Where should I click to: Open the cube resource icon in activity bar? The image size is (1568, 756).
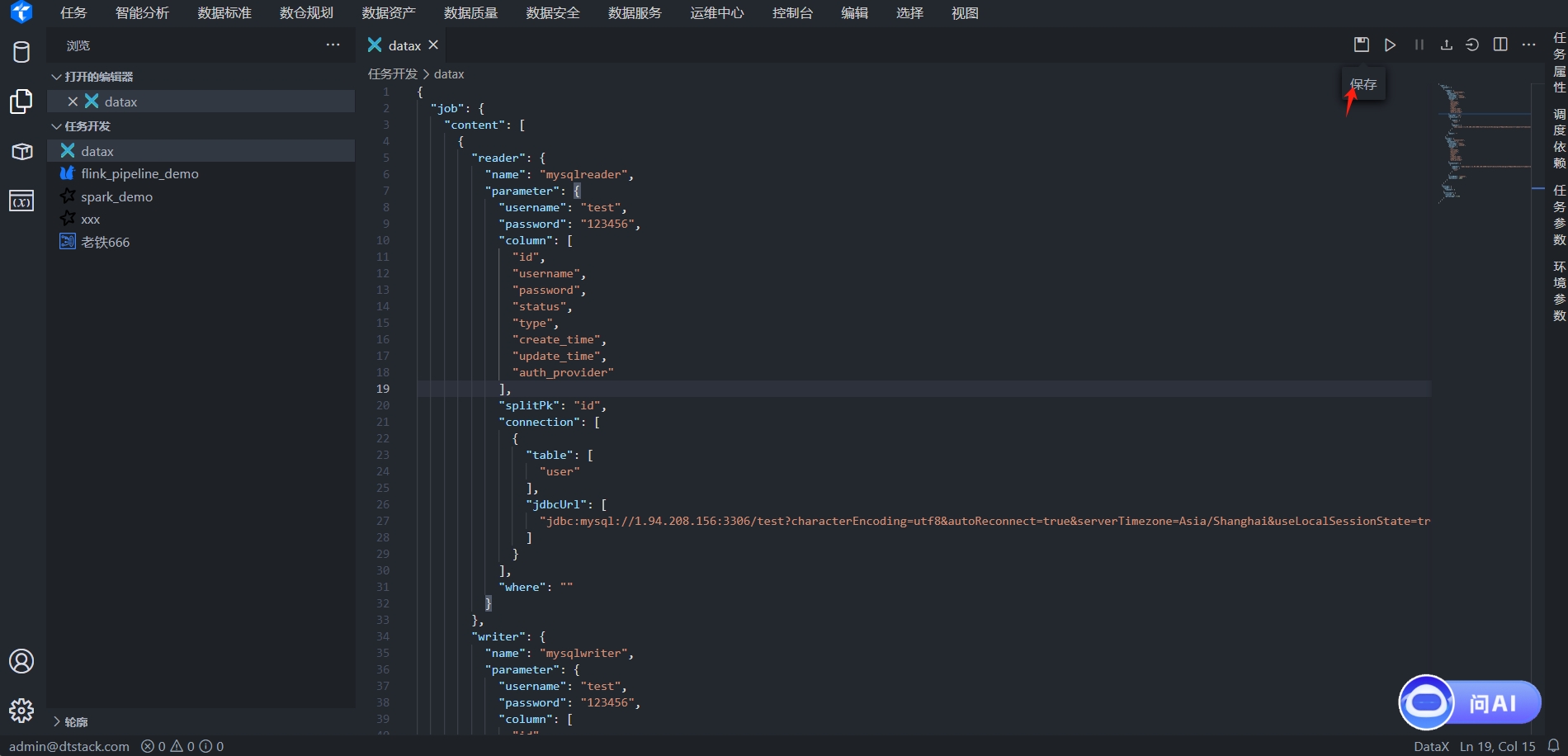coord(21,152)
